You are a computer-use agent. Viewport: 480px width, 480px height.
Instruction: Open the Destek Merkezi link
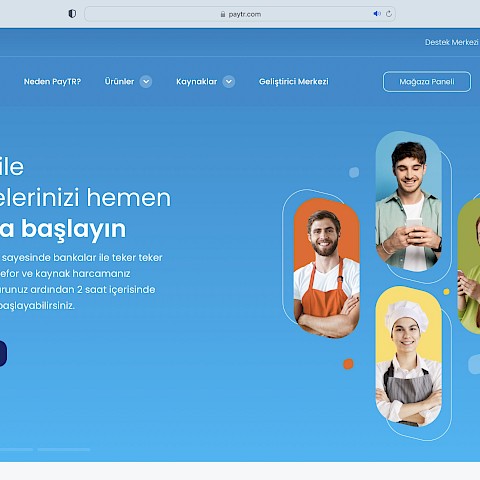point(451,42)
